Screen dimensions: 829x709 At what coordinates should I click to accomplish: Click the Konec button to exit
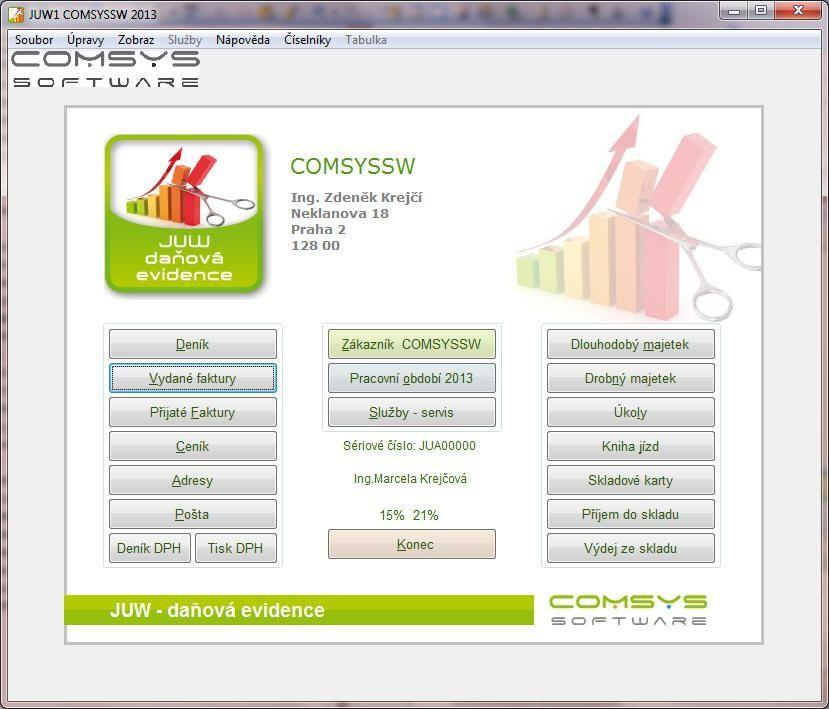coord(411,544)
